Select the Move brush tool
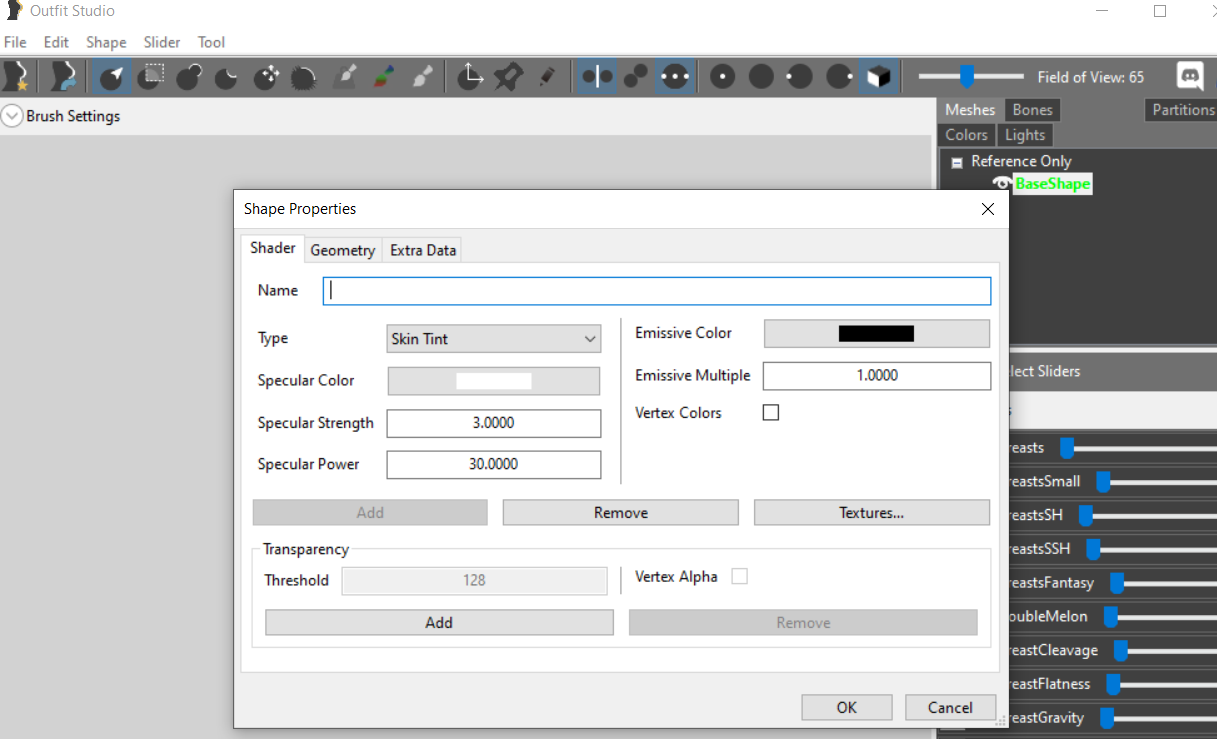This screenshot has width=1217, height=739. pyautogui.click(x=267, y=77)
